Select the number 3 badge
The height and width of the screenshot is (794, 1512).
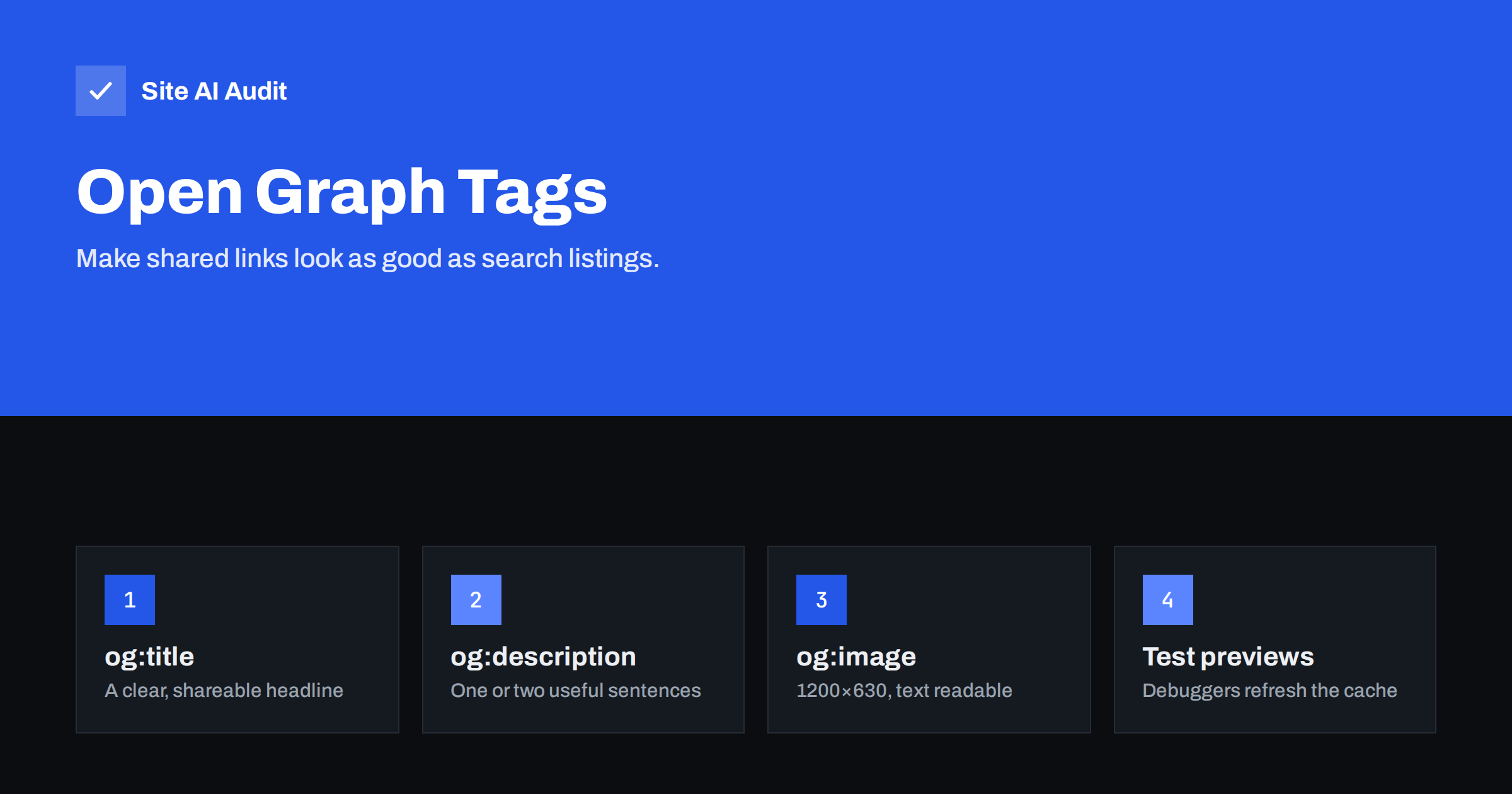pyautogui.click(x=822, y=600)
